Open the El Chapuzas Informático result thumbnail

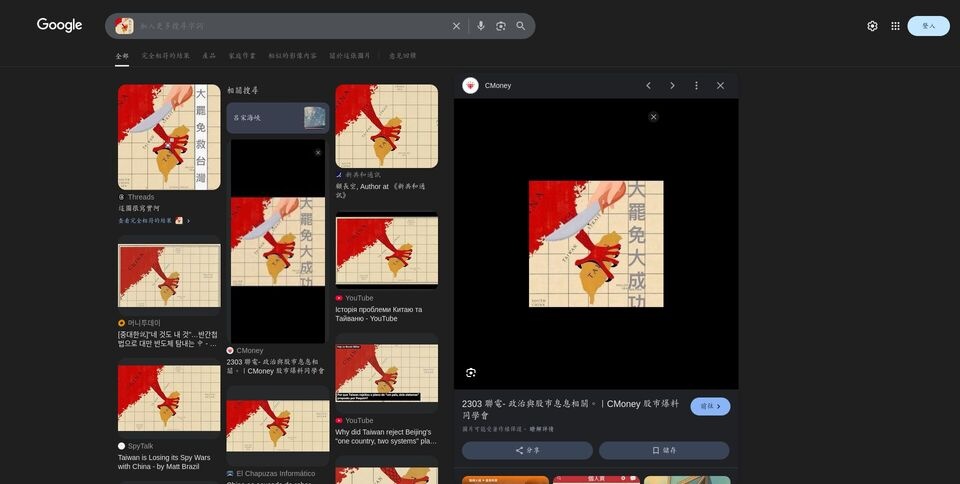(278, 426)
